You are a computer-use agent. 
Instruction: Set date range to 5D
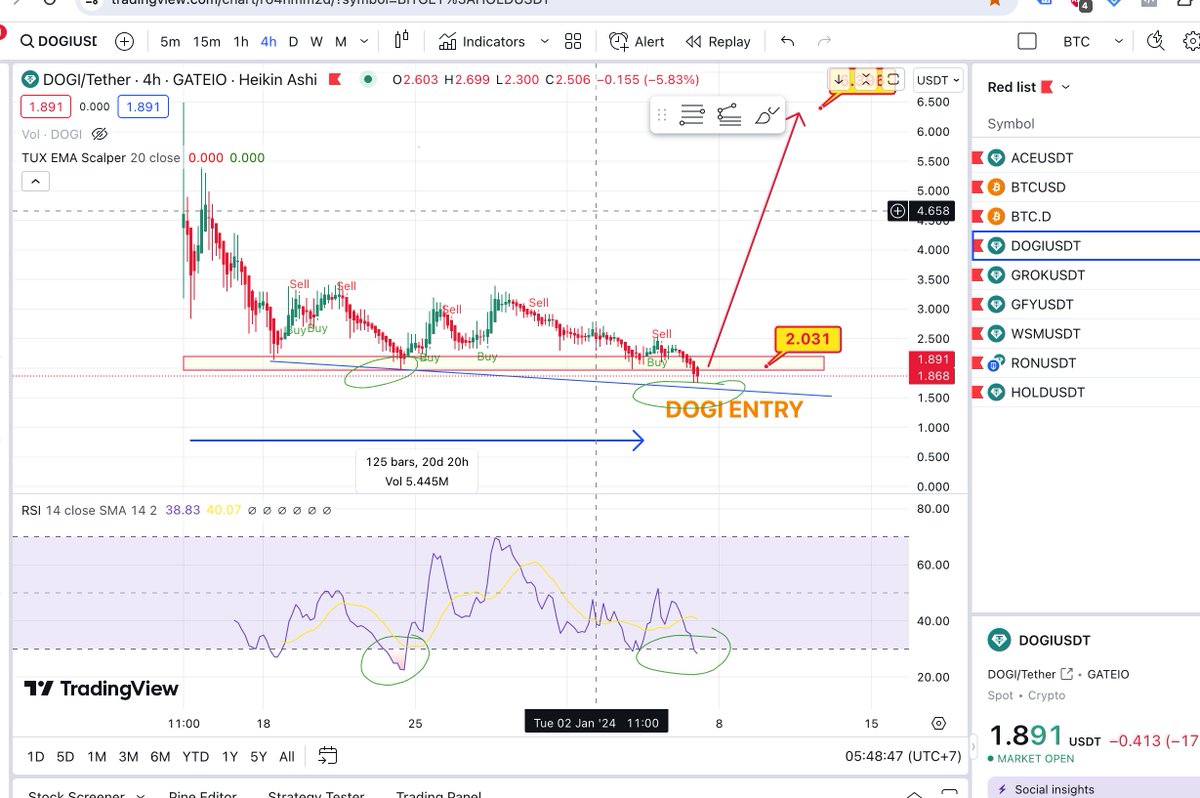(65, 757)
